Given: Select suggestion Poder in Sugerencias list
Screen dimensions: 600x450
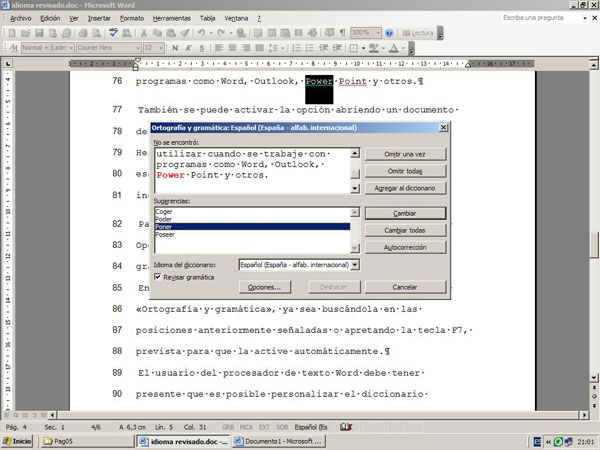Looking at the screenshot, I should 252,219.
